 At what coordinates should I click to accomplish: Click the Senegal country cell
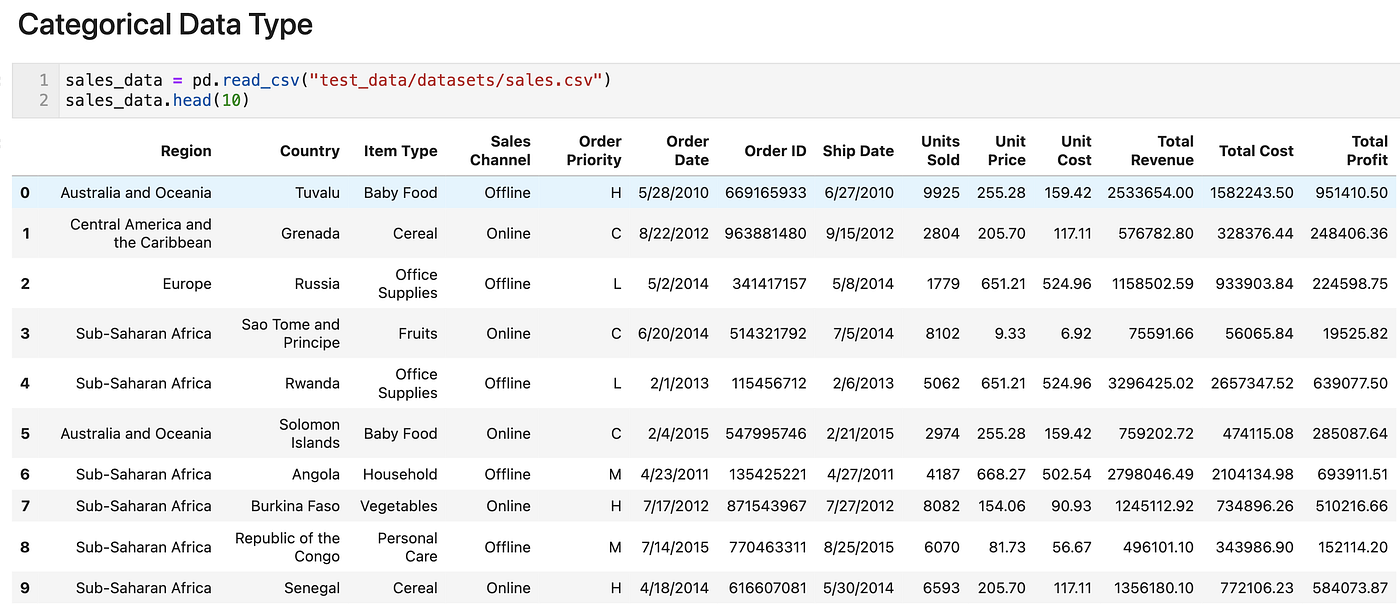pyautogui.click(x=311, y=588)
